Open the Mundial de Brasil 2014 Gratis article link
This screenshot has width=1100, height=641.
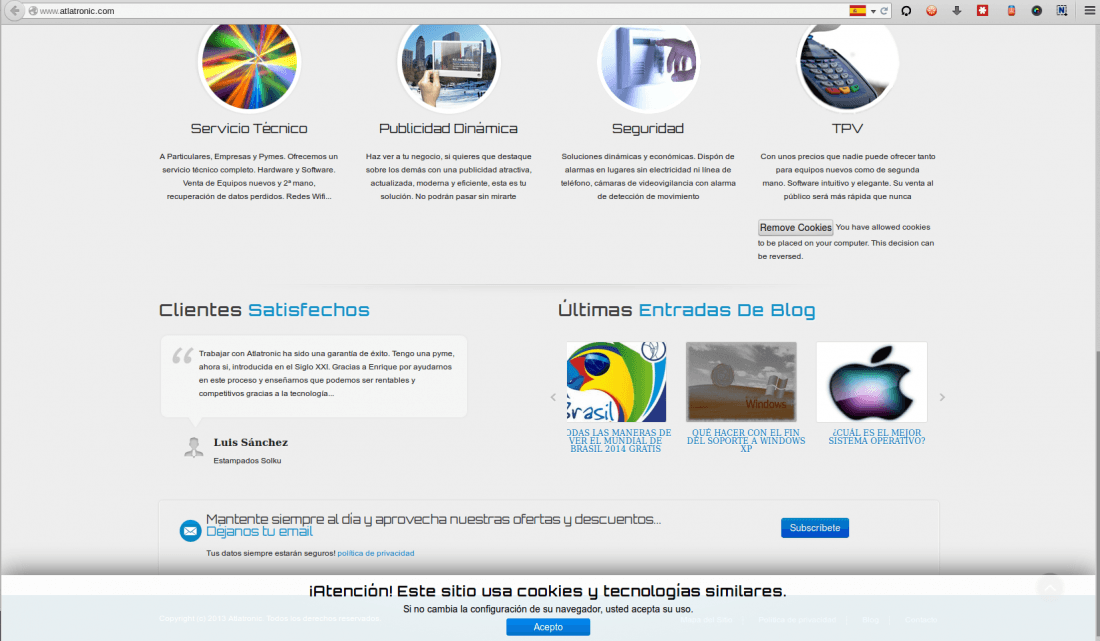(619, 440)
